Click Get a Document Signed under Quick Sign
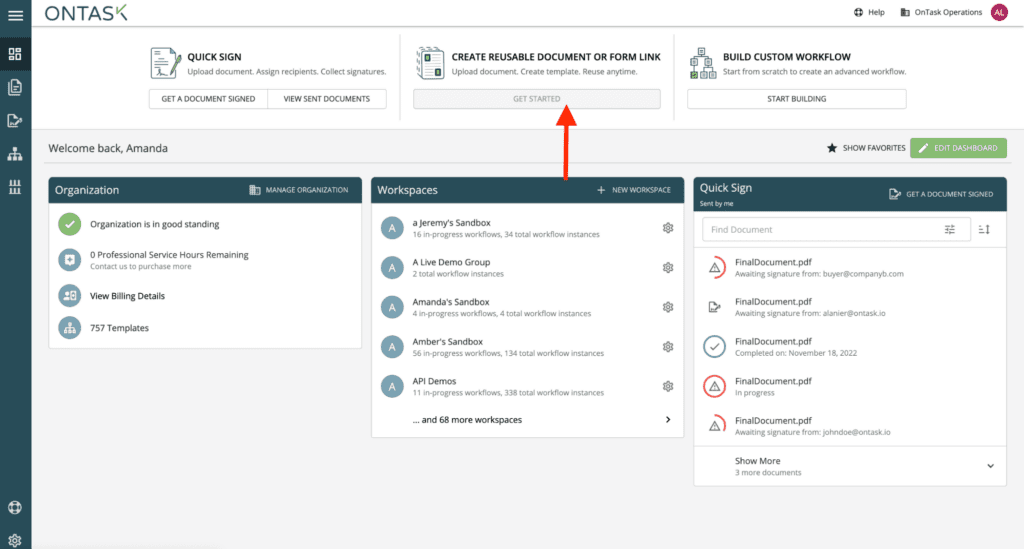This screenshot has width=1024, height=549. (208, 99)
